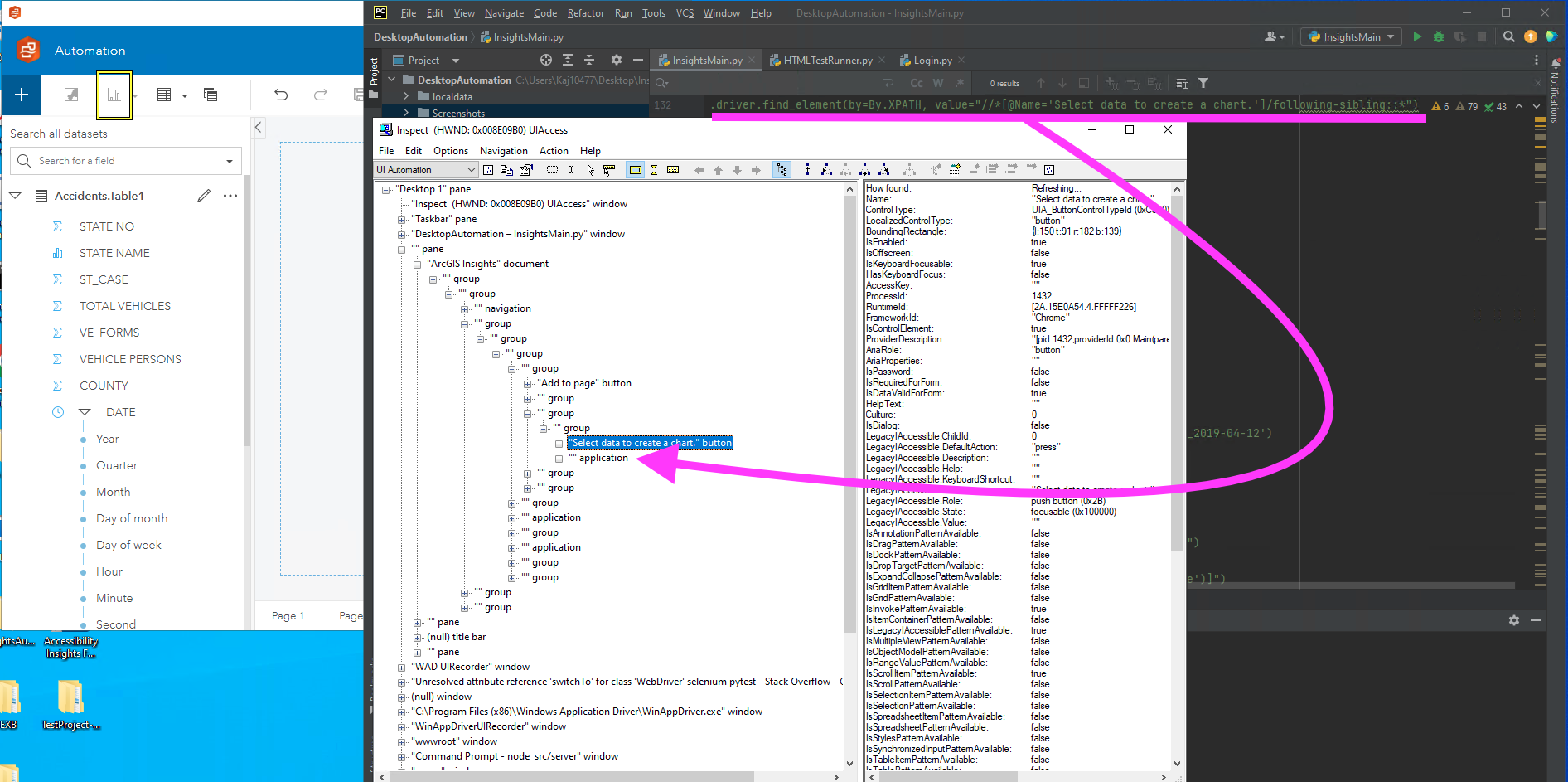
Task: Redo the last action in Insights
Action: click(321, 95)
